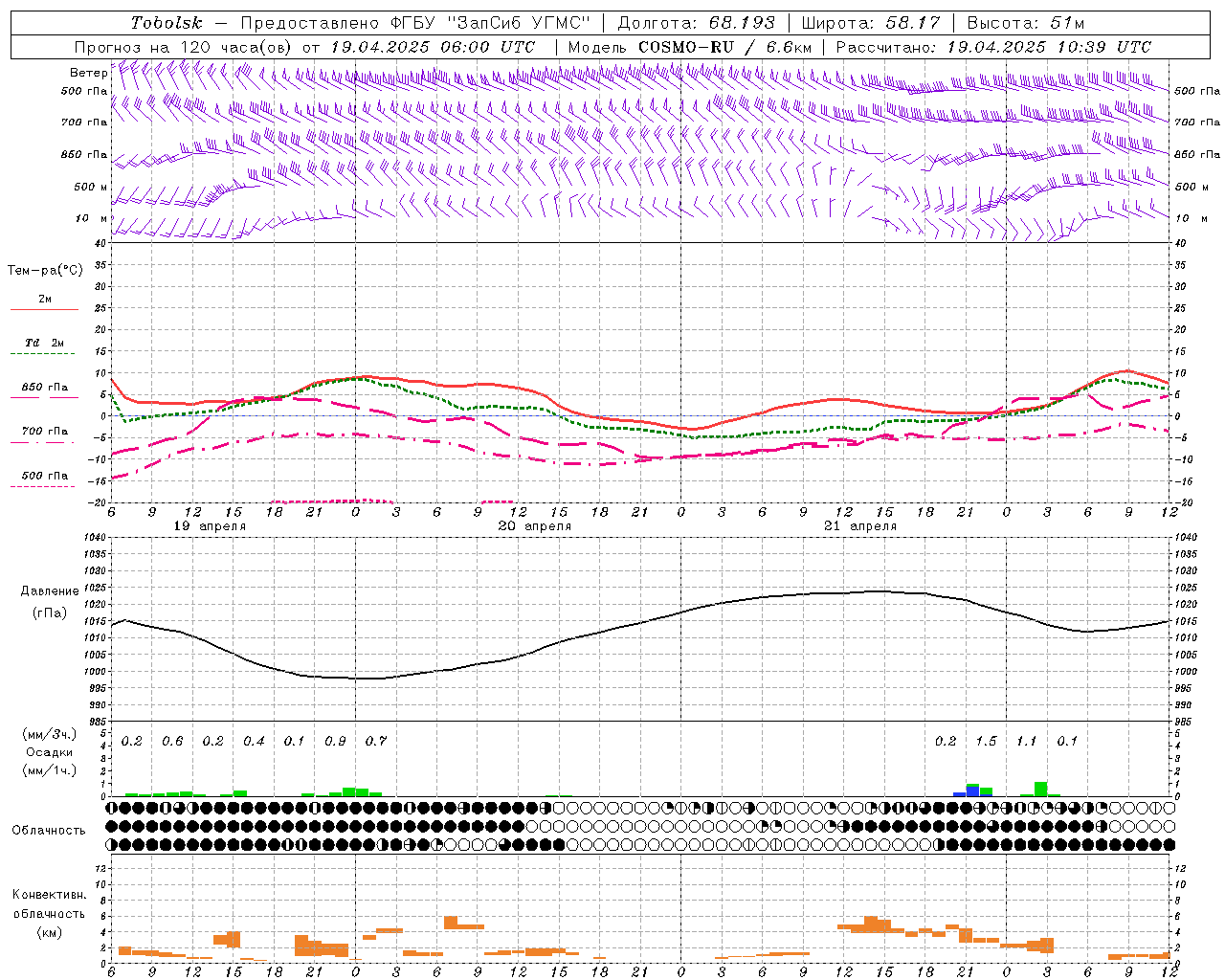Image resolution: width=1225 pixels, height=980 pixels.
Task: Click the Tobolsk station title
Action: (x=167, y=23)
